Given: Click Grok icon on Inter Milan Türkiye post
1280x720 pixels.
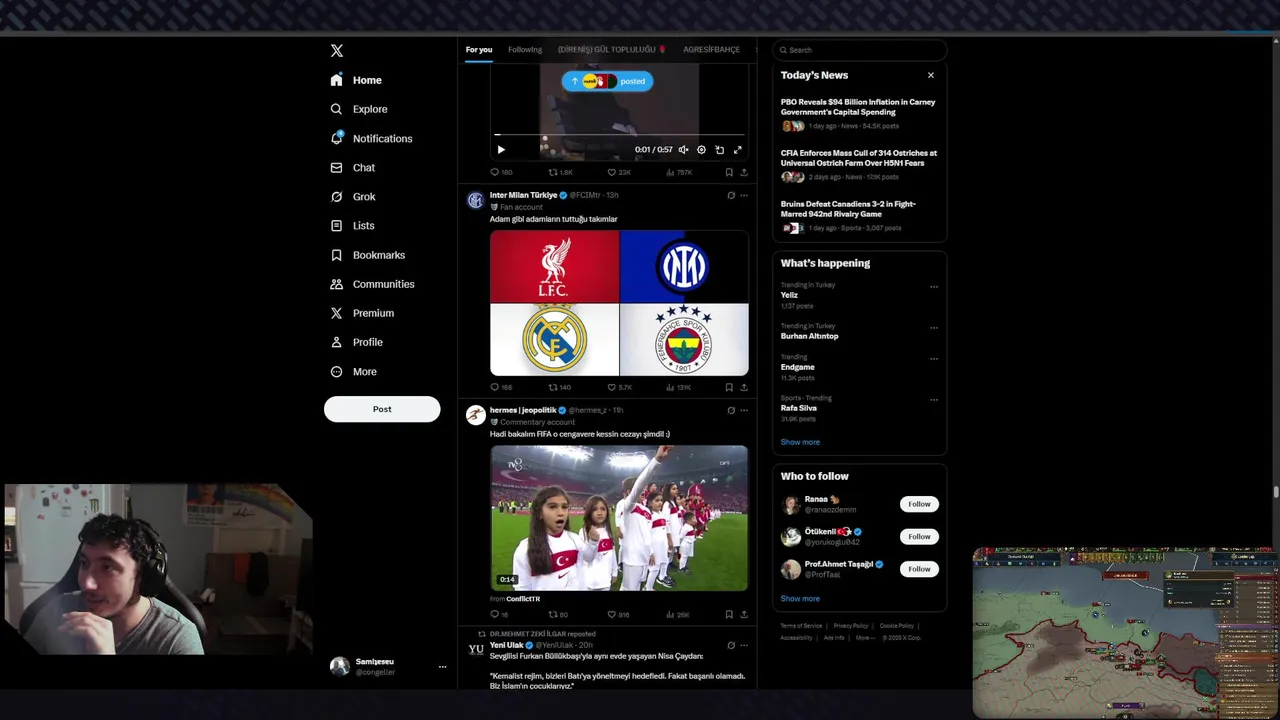Looking at the screenshot, I should pos(731,196).
